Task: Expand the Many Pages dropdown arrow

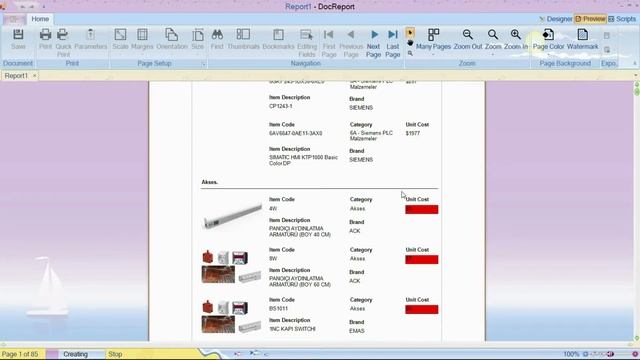Action: click(x=433, y=54)
